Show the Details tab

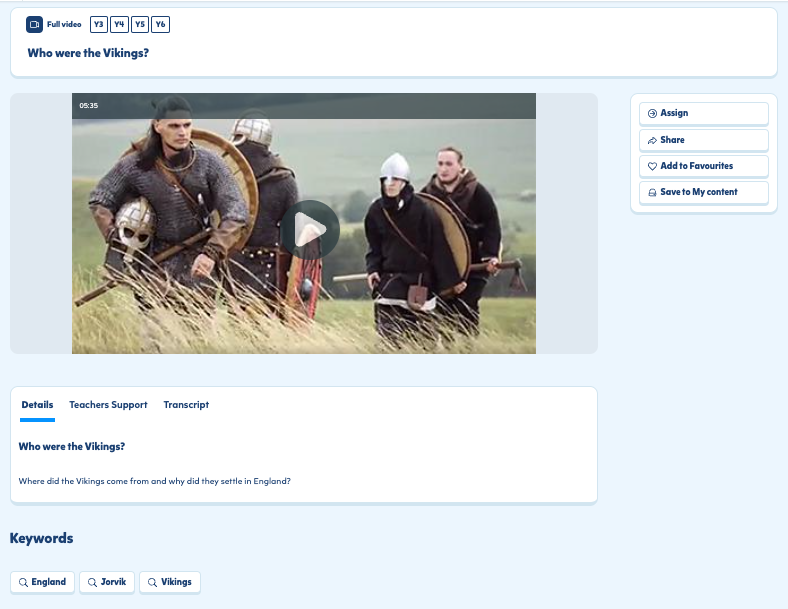(37, 405)
